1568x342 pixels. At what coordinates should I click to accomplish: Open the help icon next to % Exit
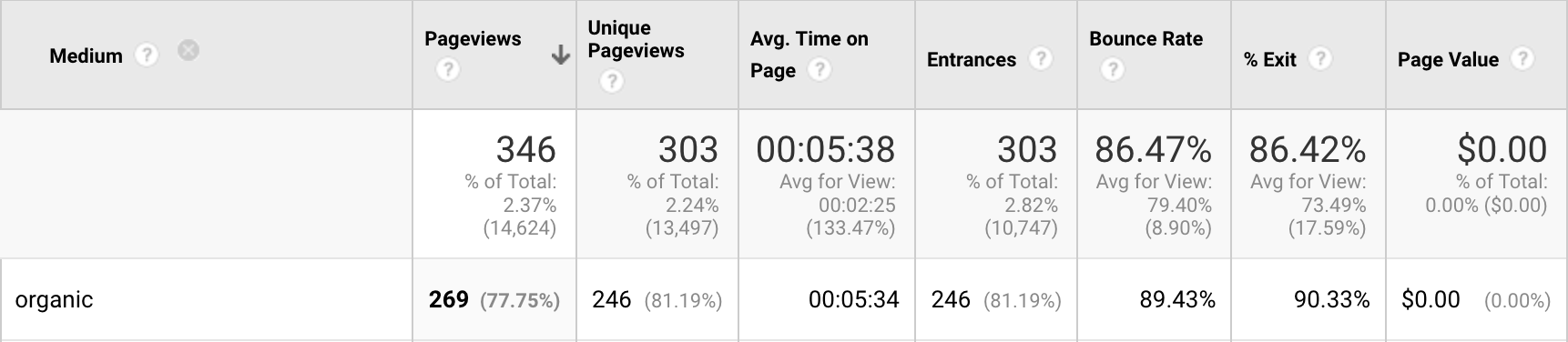(x=1320, y=59)
